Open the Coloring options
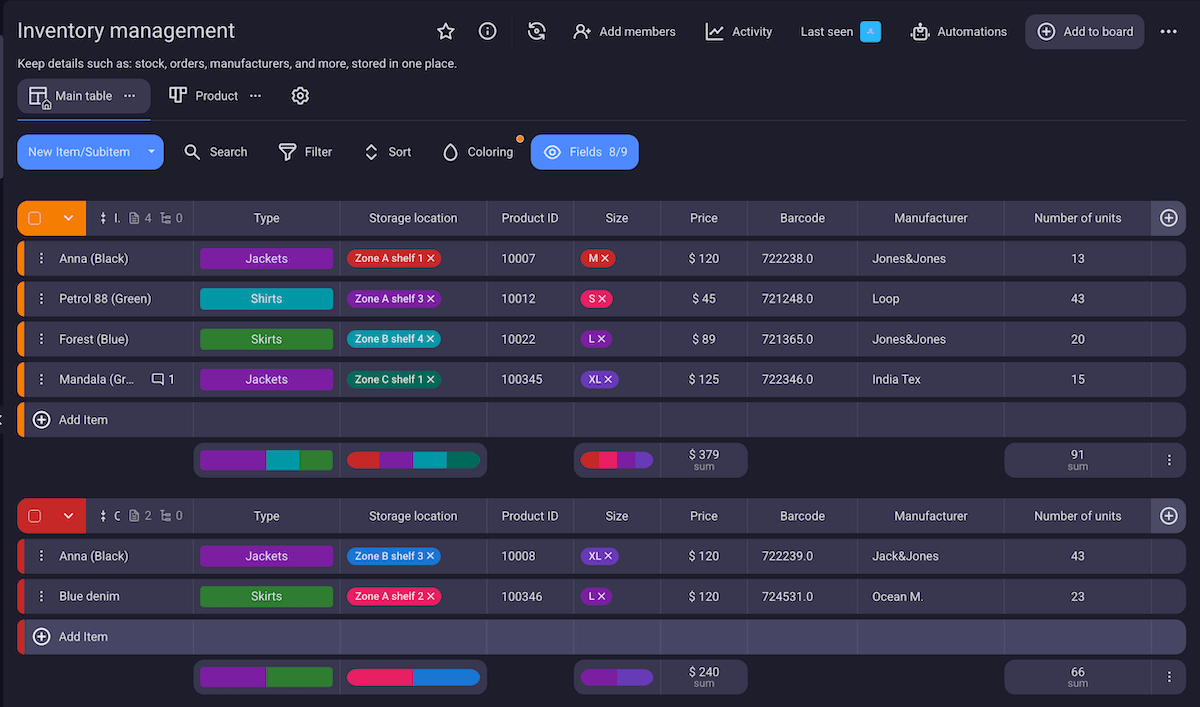The height and width of the screenshot is (707, 1200). [478, 151]
